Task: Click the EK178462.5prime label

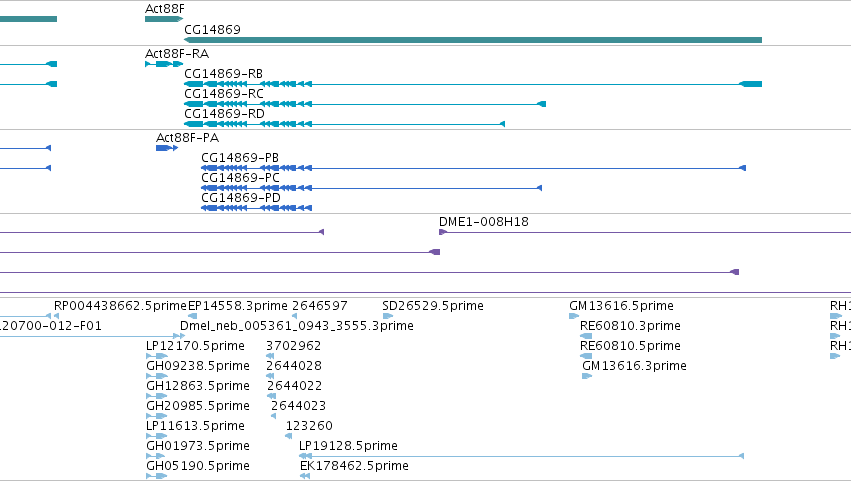Action: point(354,466)
